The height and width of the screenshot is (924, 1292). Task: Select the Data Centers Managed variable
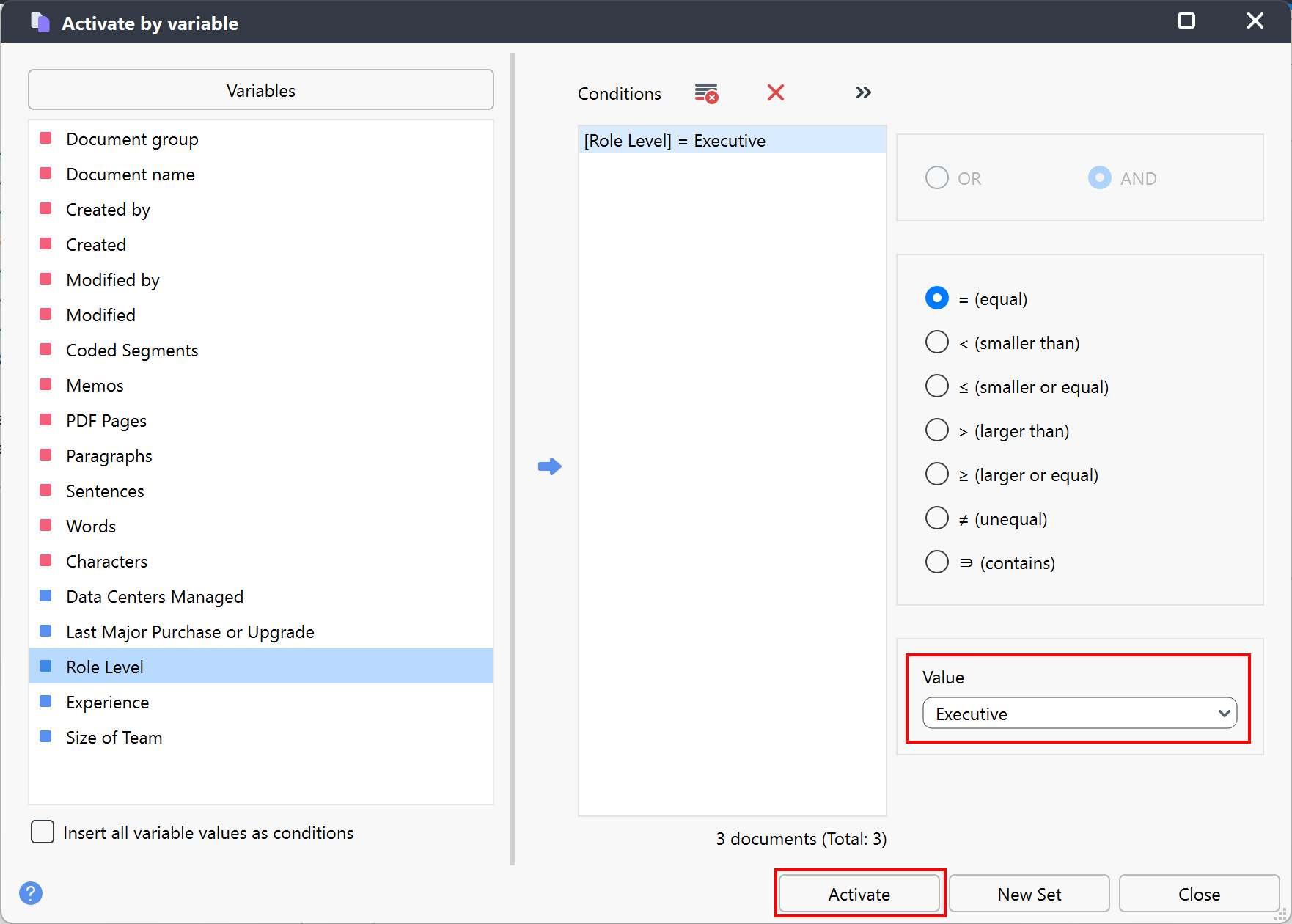(261, 596)
